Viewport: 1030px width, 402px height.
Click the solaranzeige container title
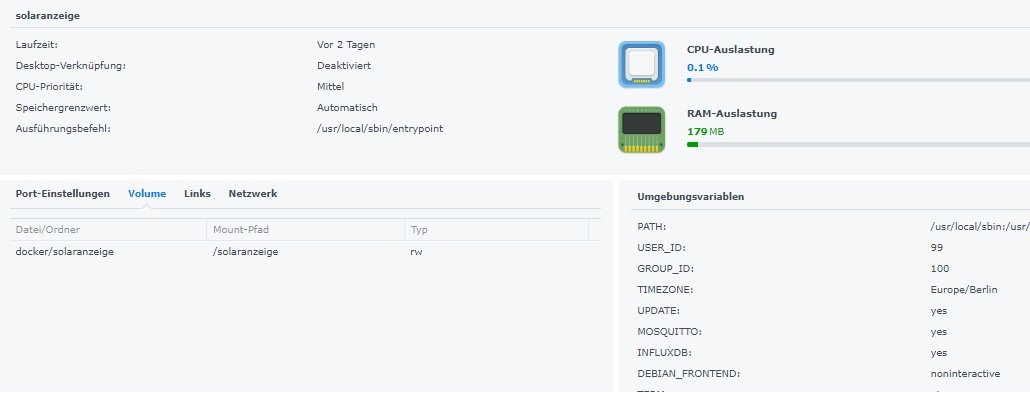click(x=48, y=16)
